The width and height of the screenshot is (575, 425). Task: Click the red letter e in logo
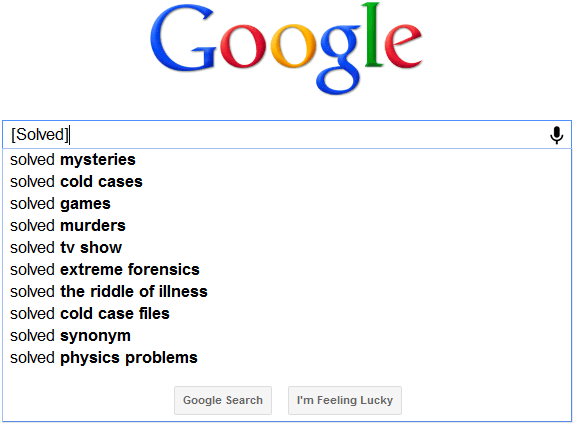[x=403, y=46]
